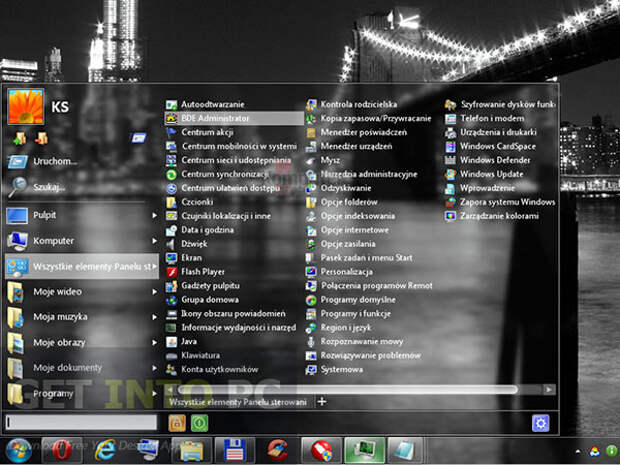Screen dimensions: 620x465
Task: Open Opera from the taskbar
Action: [x=62, y=450]
